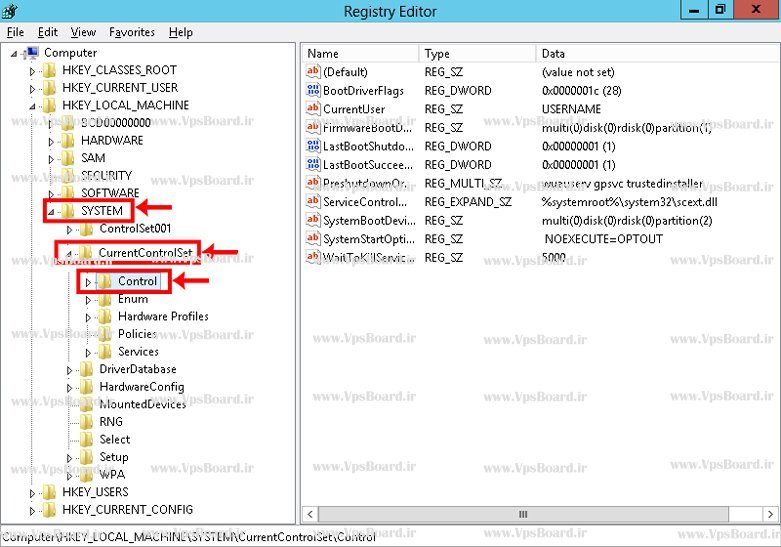Select the Hardware Profiles key
Screen dimensions: 781x547
pyautogui.click(x=162, y=317)
